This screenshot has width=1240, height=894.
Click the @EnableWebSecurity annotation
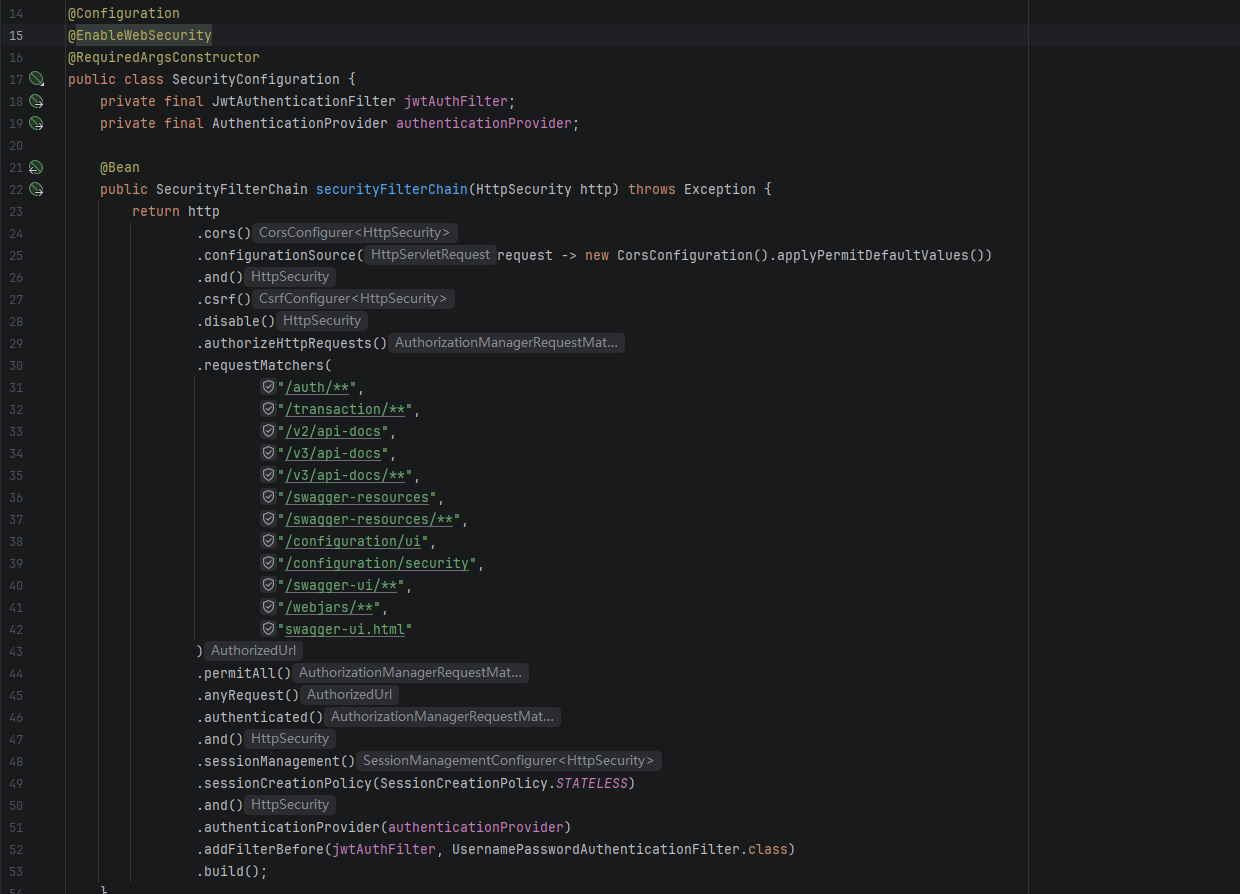(x=140, y=35)
